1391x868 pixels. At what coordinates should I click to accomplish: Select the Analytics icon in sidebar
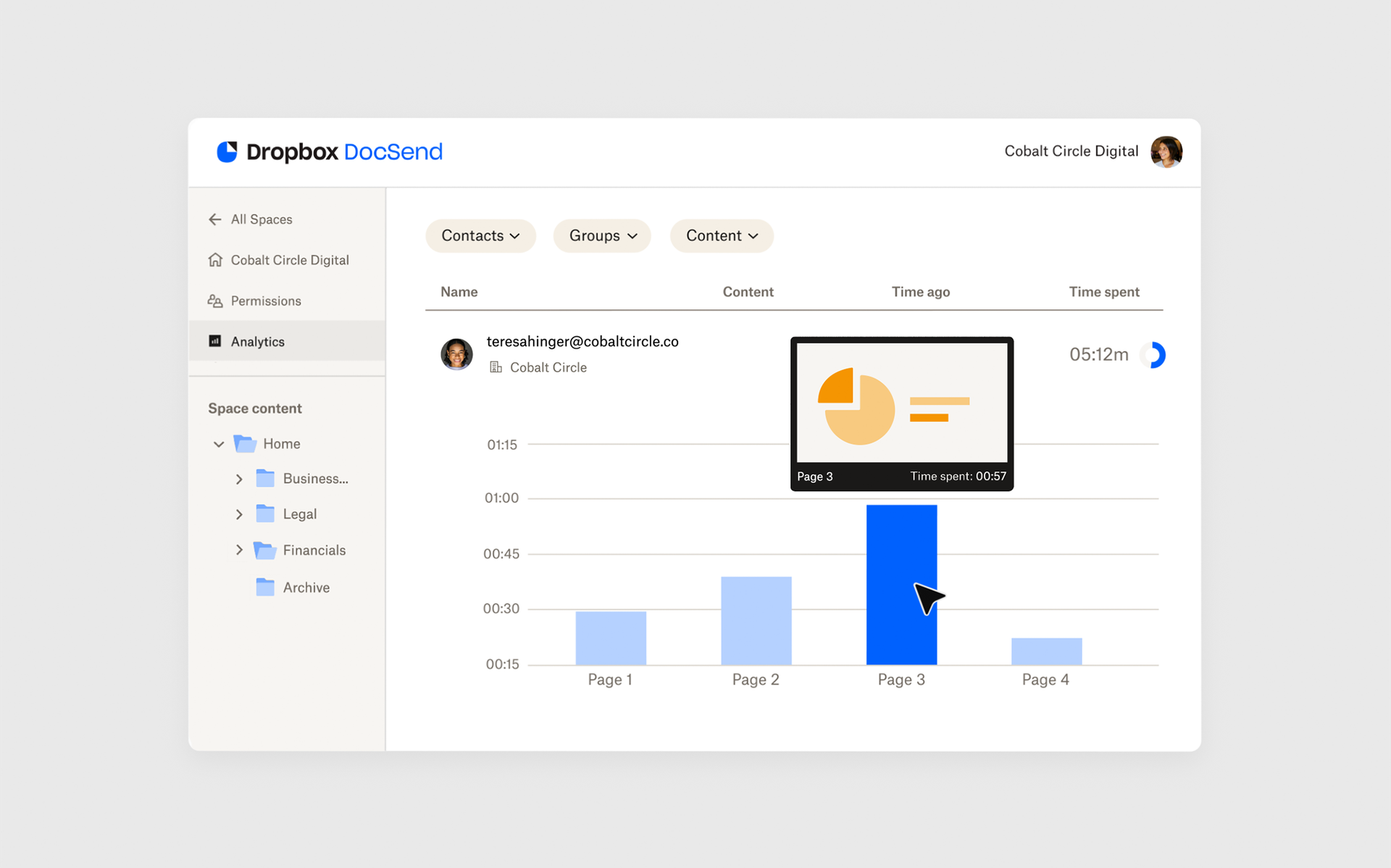(215, 341)
